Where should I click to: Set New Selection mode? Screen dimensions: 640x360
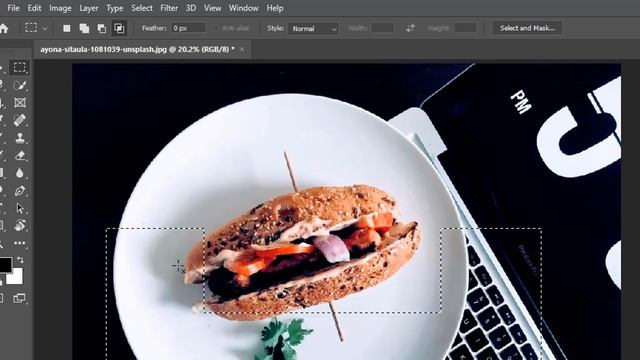click(x=67, y=28)
